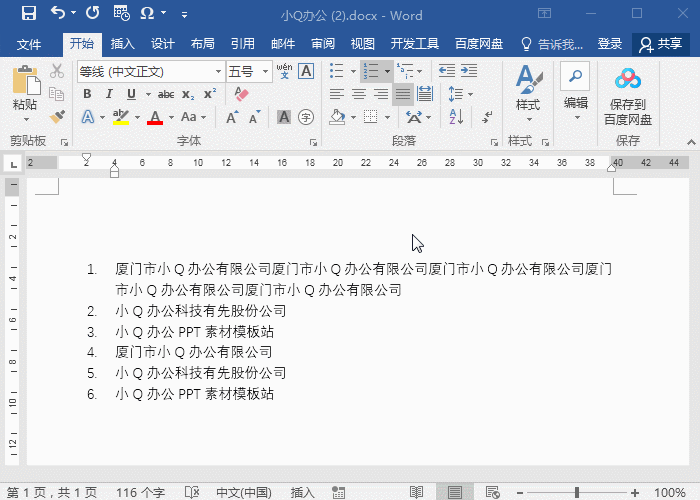Switch to Read Mode view in status bar

coord(417,492)
